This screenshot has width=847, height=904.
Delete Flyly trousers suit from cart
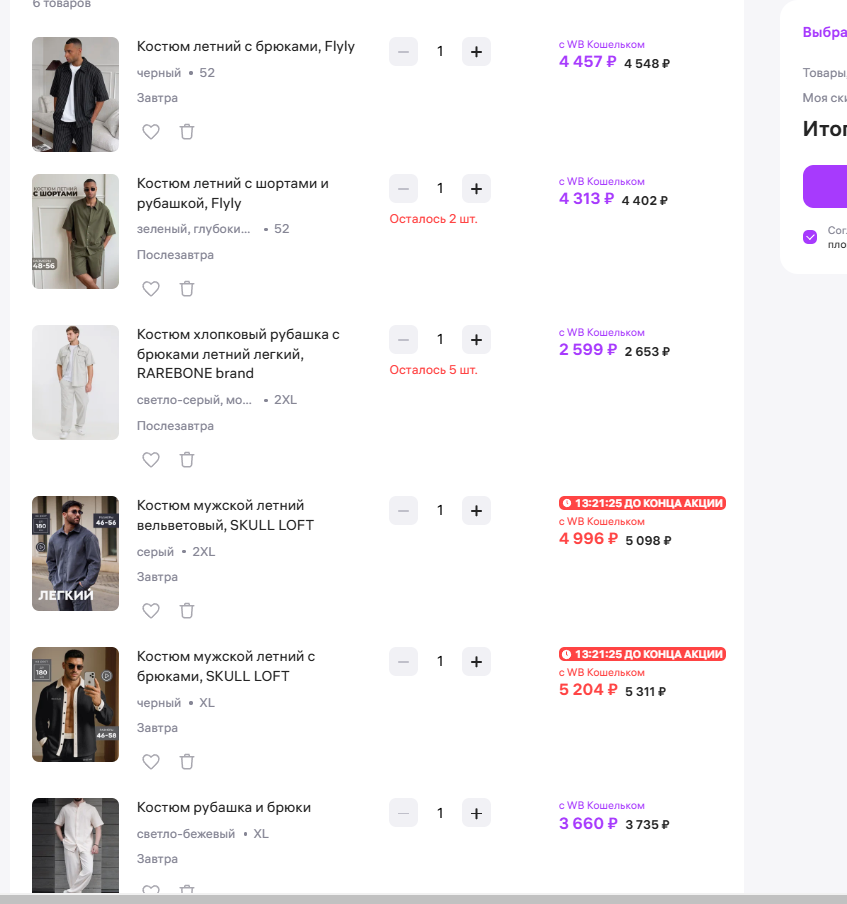tap(187, 132)
